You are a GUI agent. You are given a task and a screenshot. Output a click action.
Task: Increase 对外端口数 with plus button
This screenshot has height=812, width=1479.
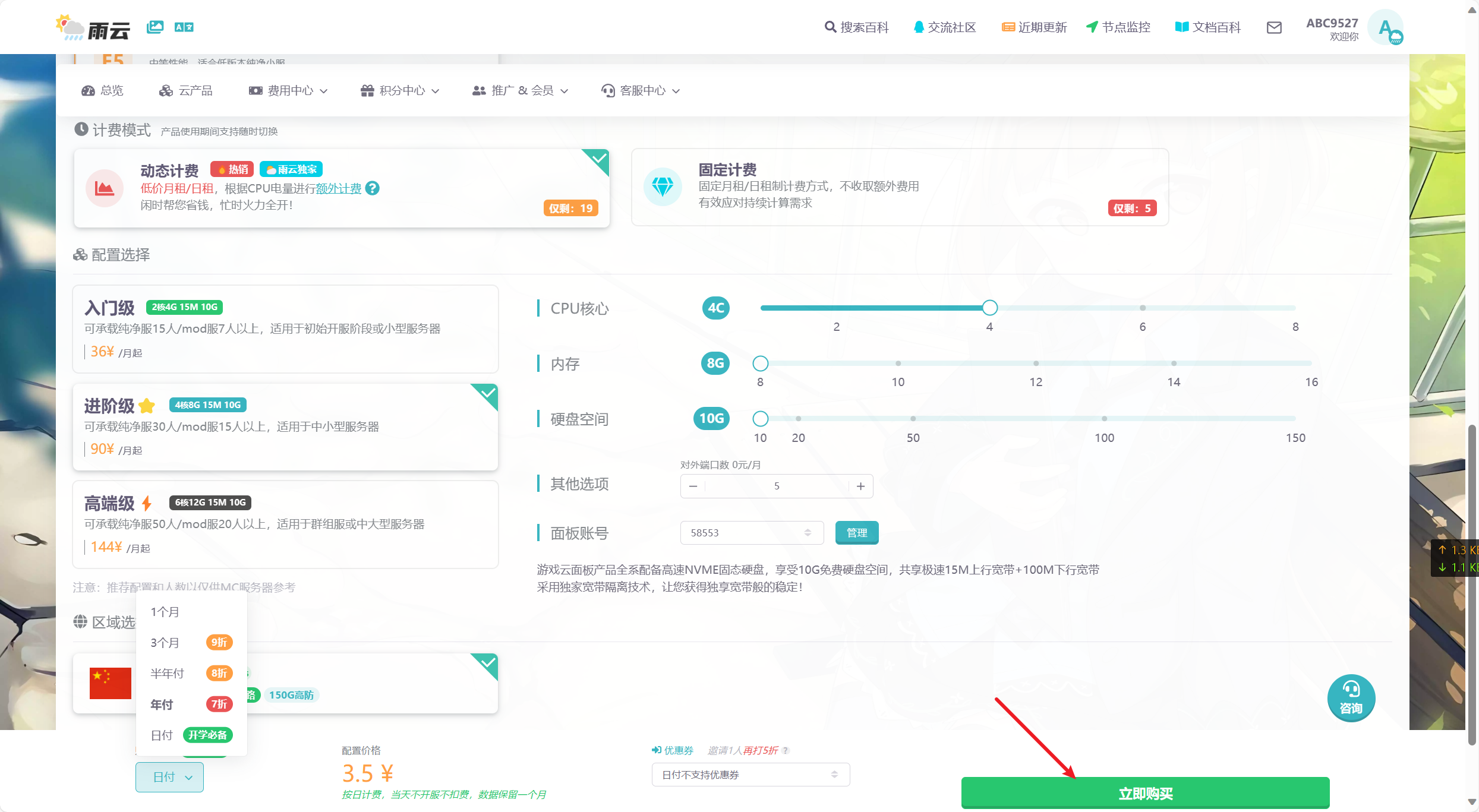coord(860,486)
